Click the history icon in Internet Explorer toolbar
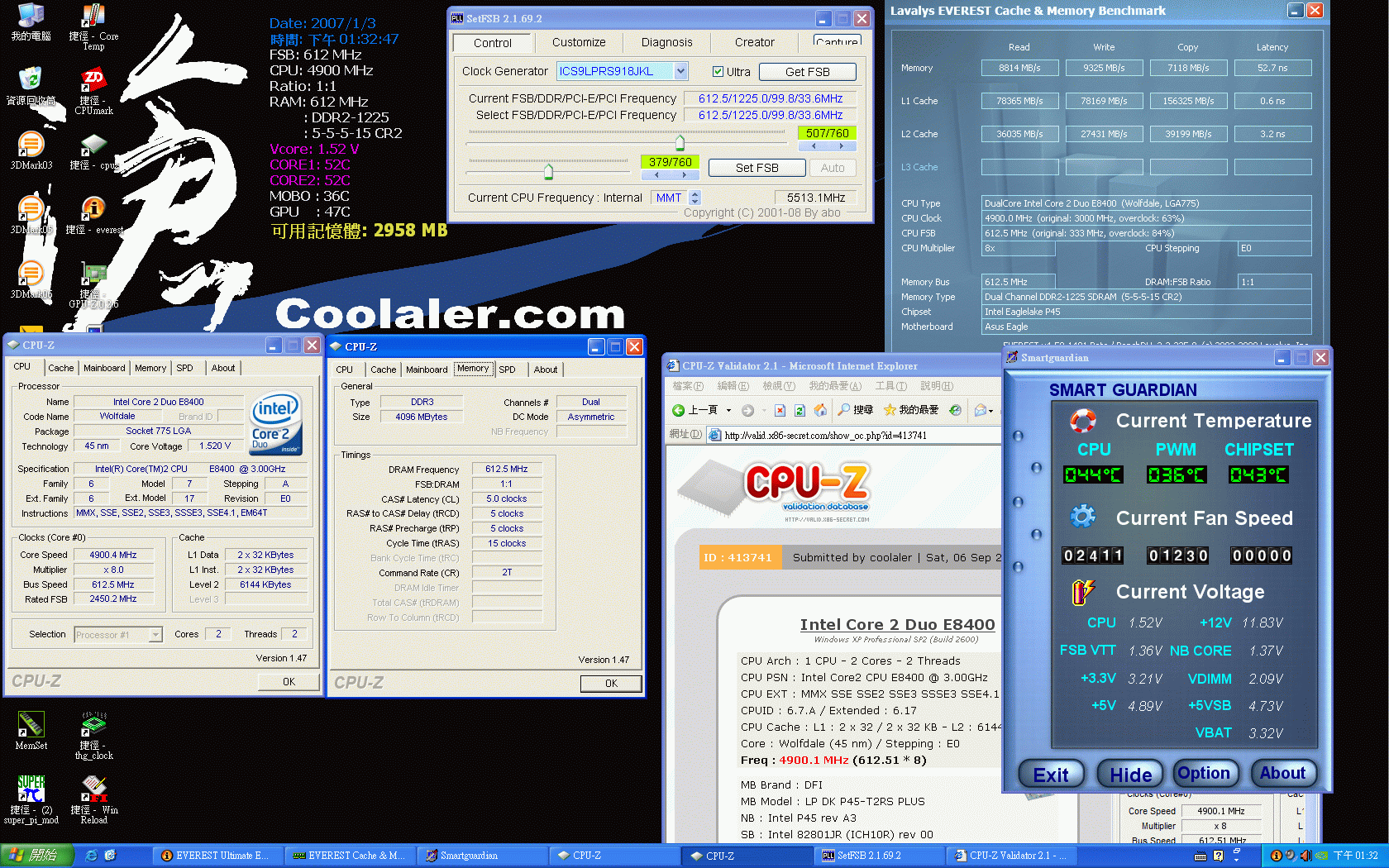1389x868 pixels. click(x=955, y=410)
